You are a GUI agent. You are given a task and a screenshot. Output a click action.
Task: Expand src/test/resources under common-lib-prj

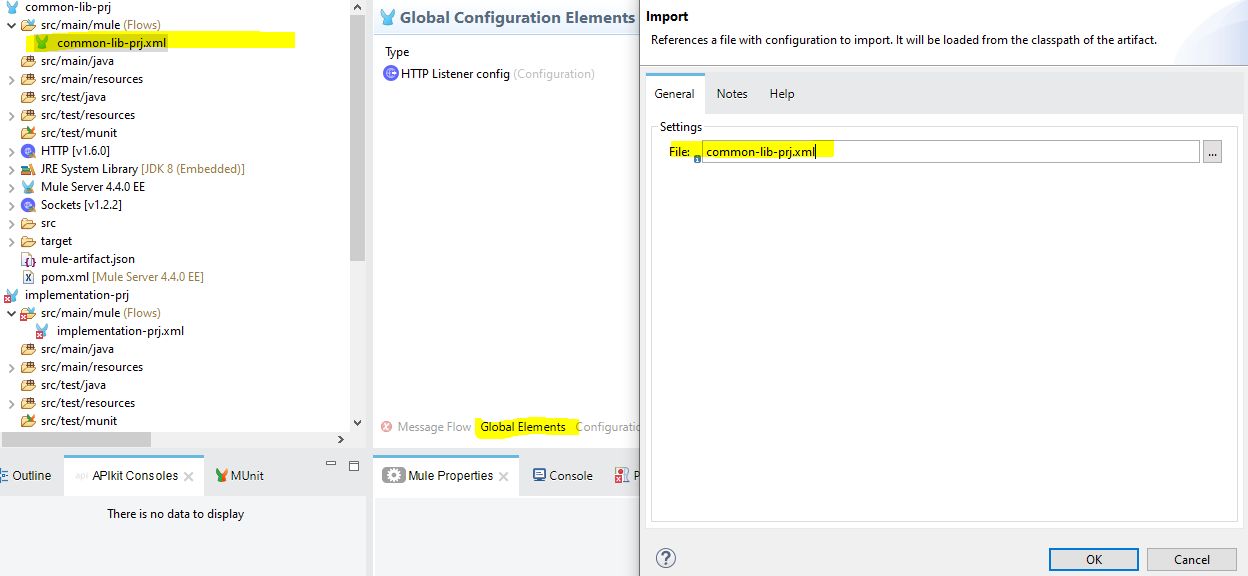[x=11, y=115]
